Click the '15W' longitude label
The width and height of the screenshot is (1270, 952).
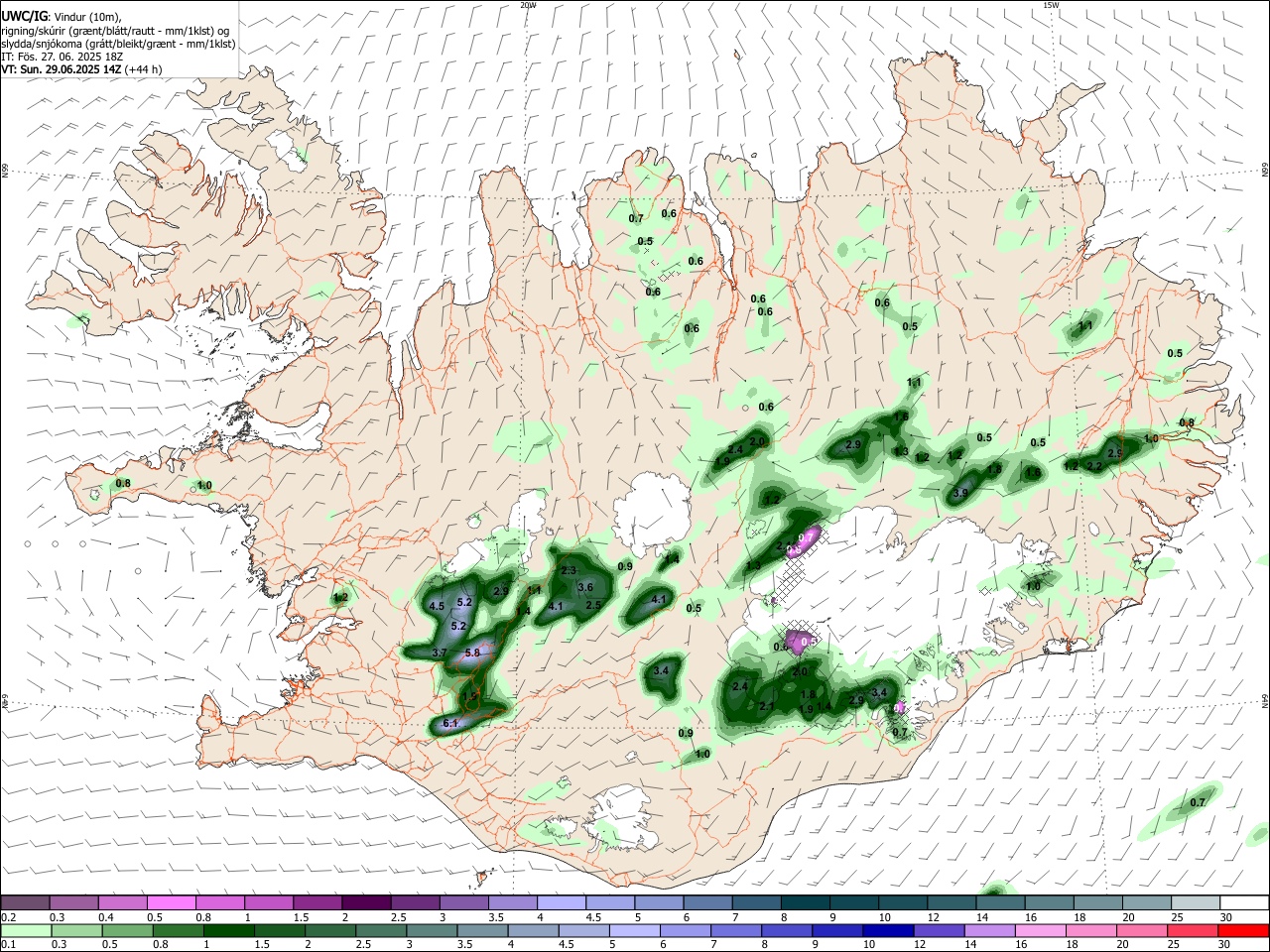coord(1051,5)
